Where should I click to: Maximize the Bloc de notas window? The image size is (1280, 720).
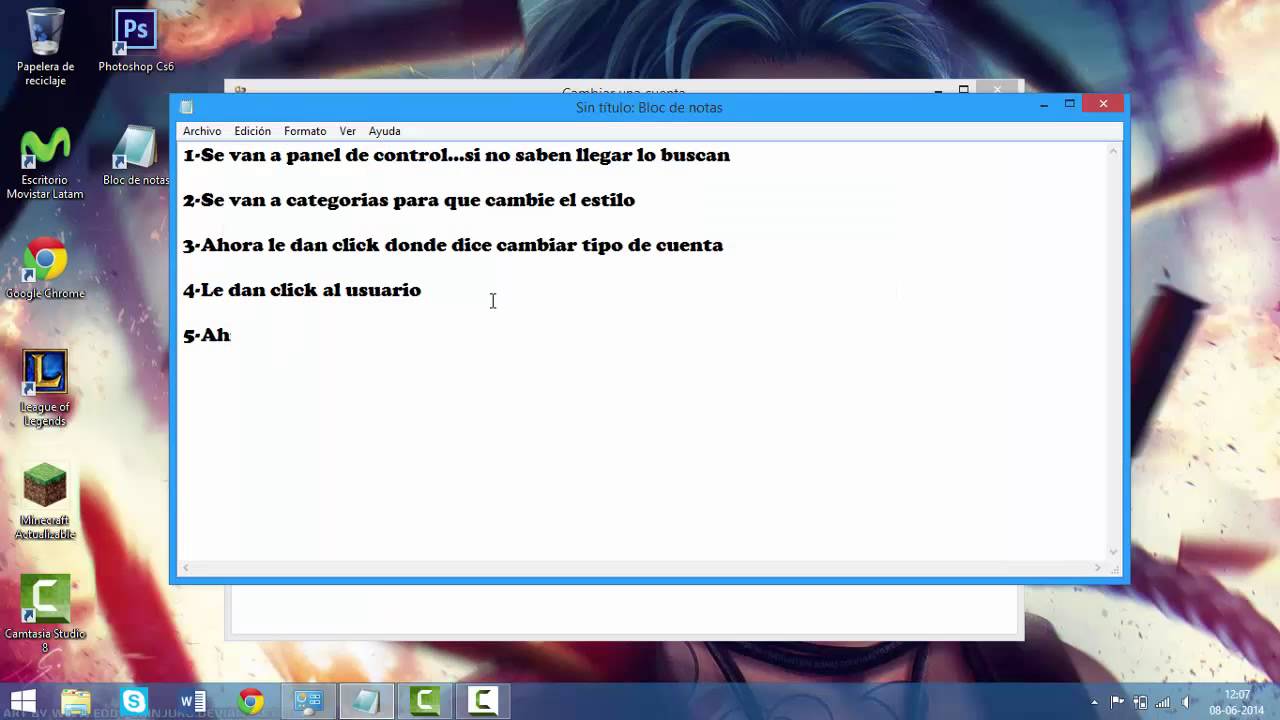tap(1070, 104)
